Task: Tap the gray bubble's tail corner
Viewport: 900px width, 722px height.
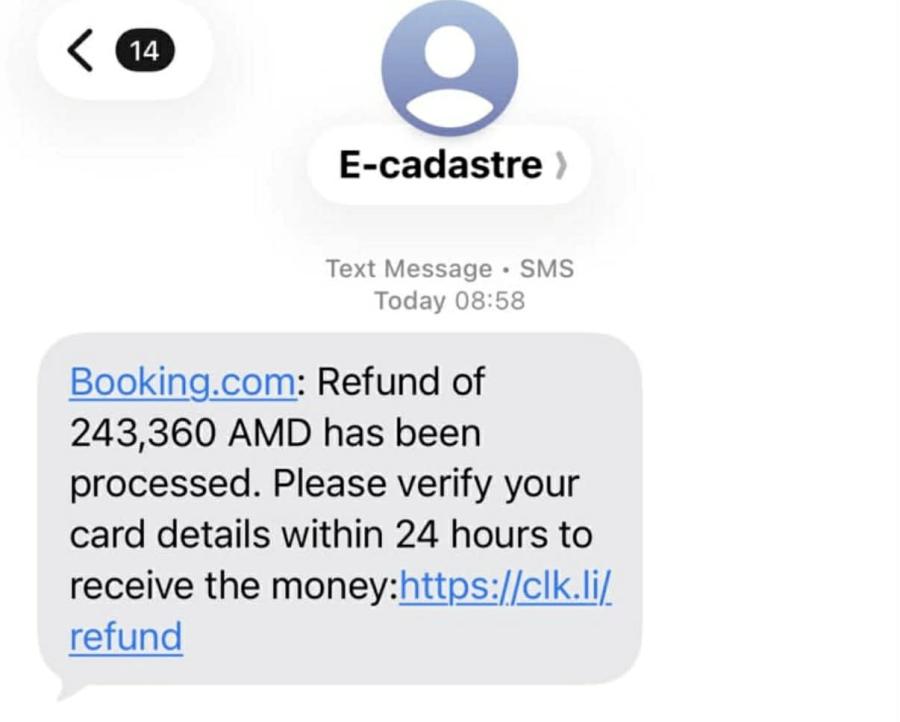Action: point(62,692)
